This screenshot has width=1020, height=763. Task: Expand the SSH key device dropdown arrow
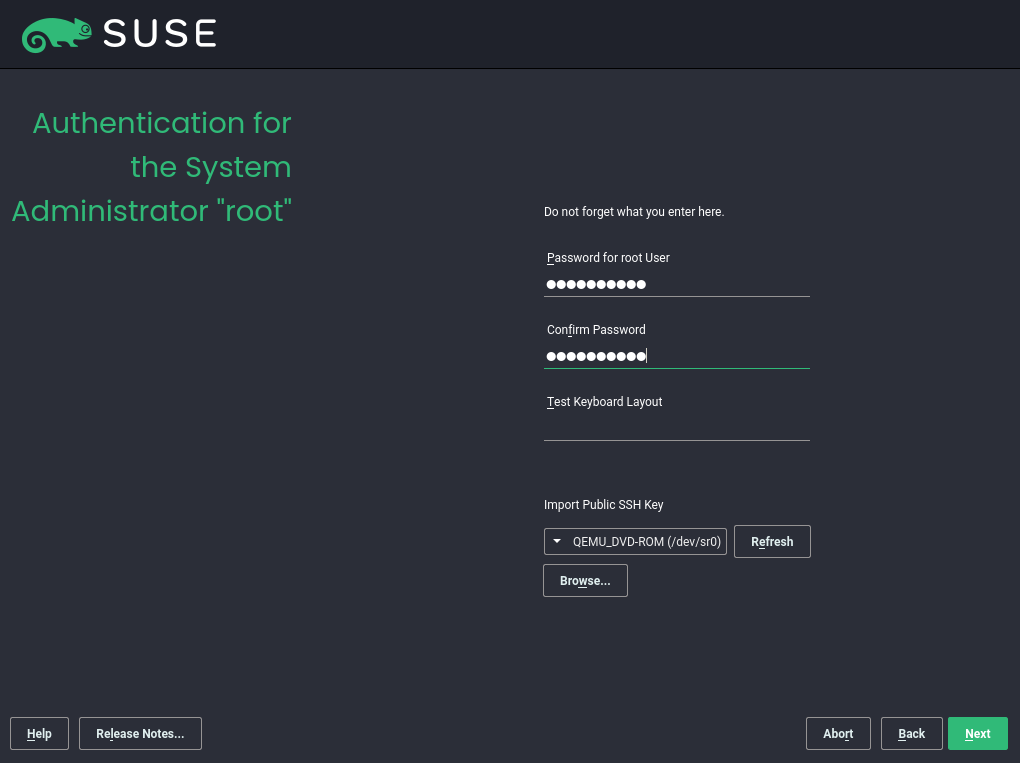(557, 541)
